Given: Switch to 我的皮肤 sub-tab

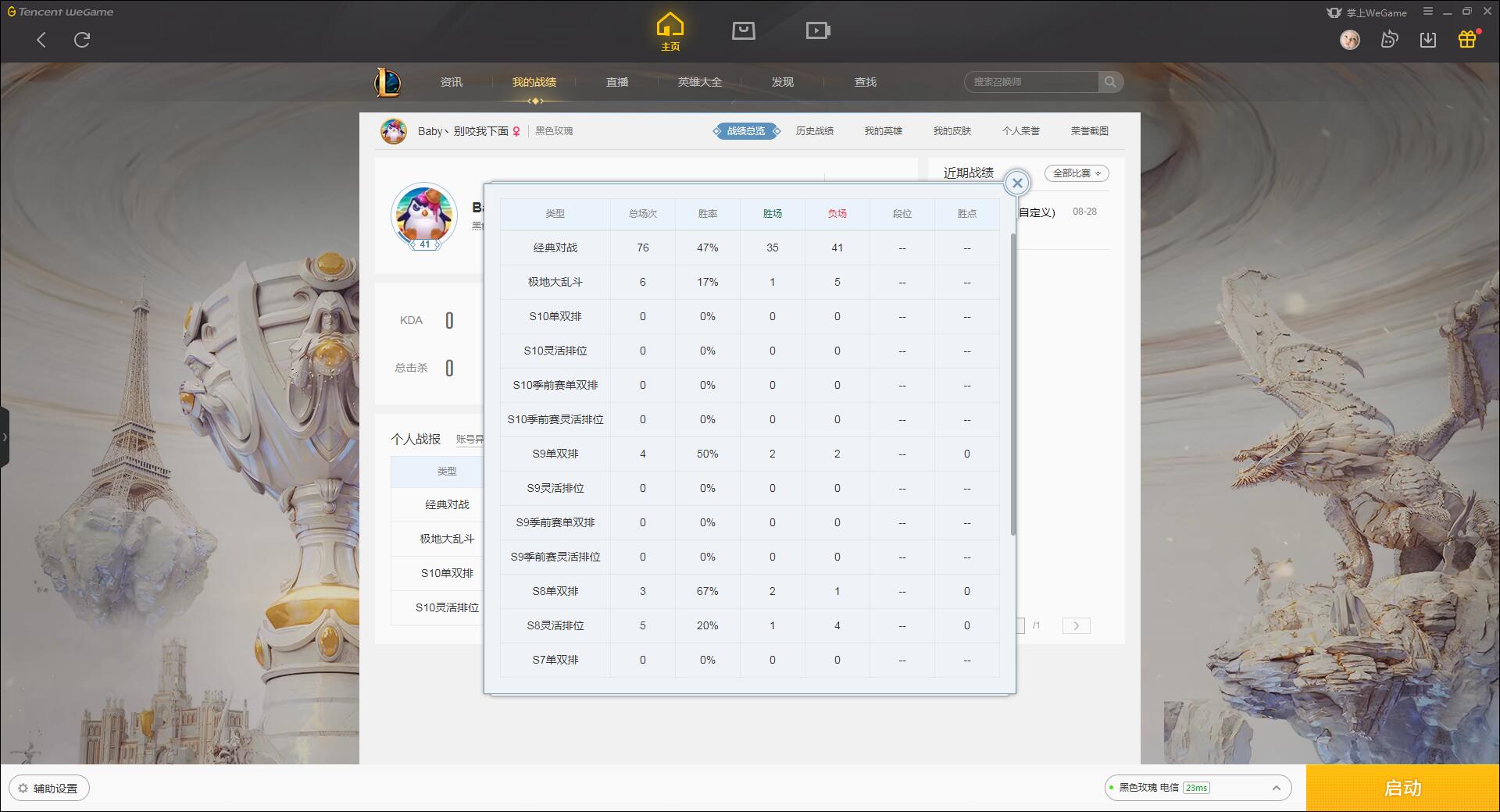Looking at the screenshot, I should (x=952, y=131).
